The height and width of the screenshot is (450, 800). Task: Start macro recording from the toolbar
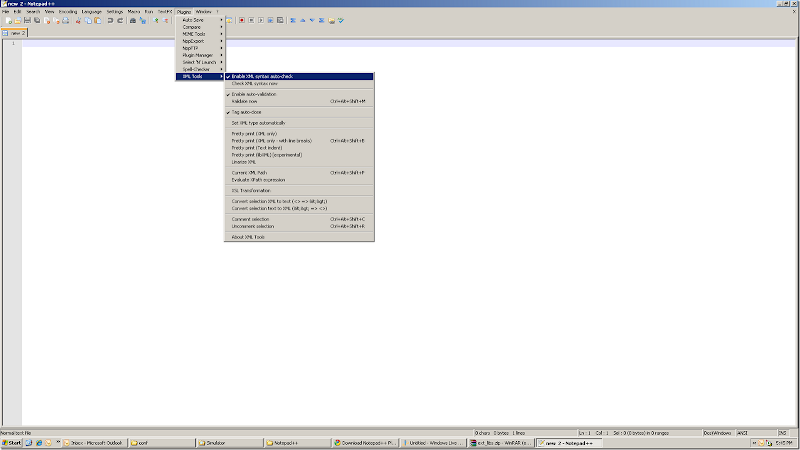click(x=241, y=20)
